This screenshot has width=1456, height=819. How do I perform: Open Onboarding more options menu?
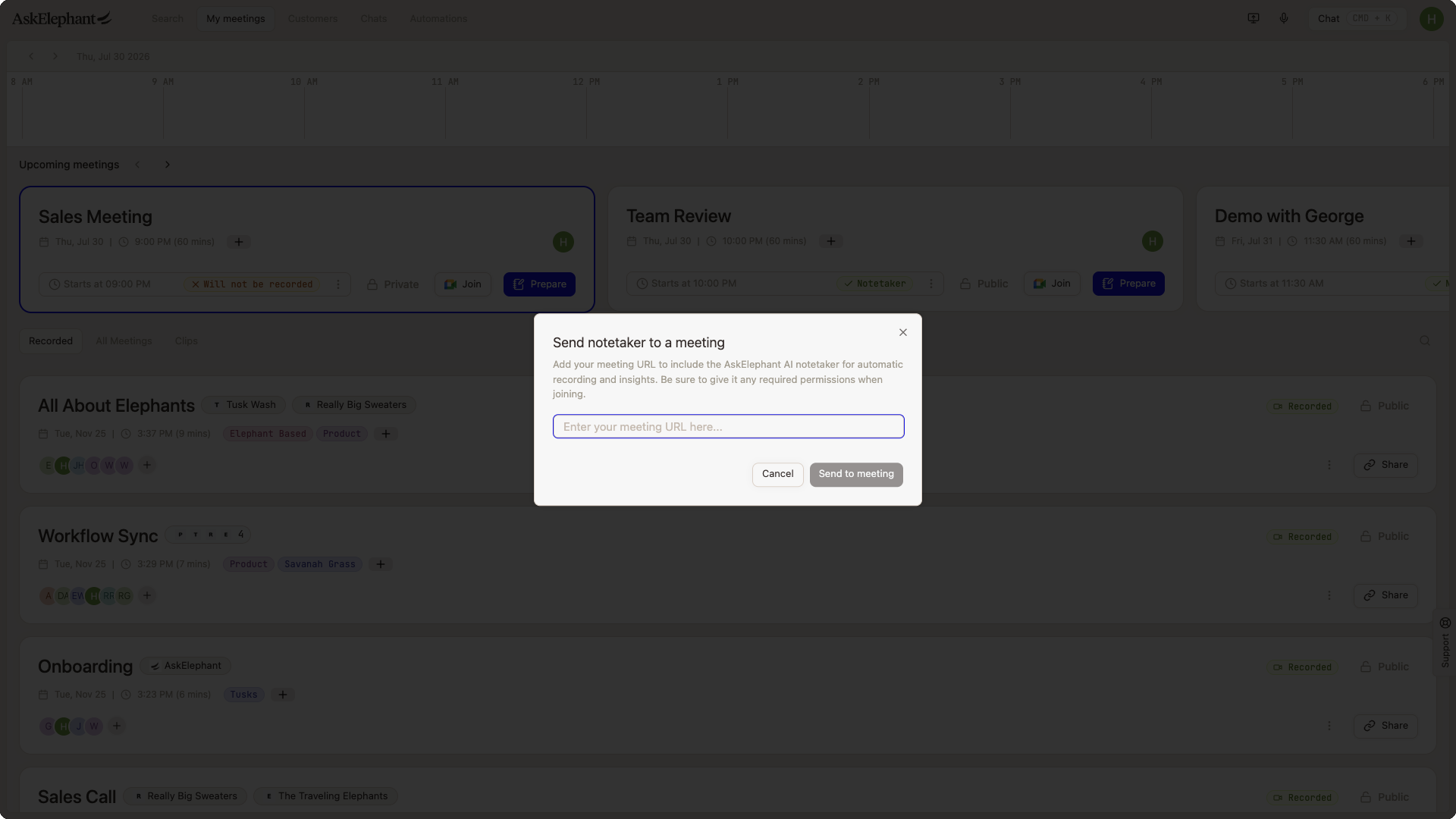1329,726
